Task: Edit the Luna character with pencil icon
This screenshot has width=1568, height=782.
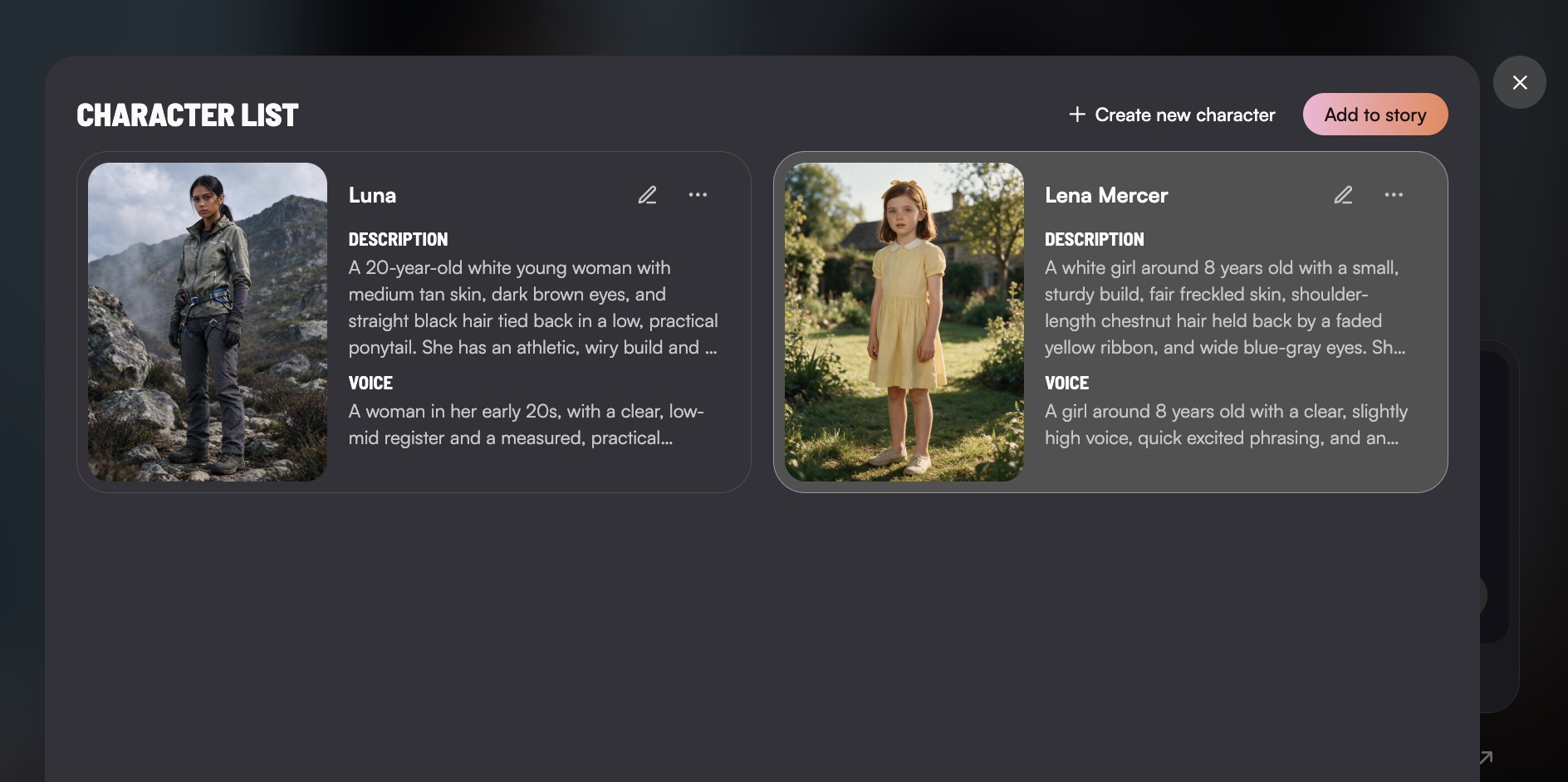Action: click(647, 195)
